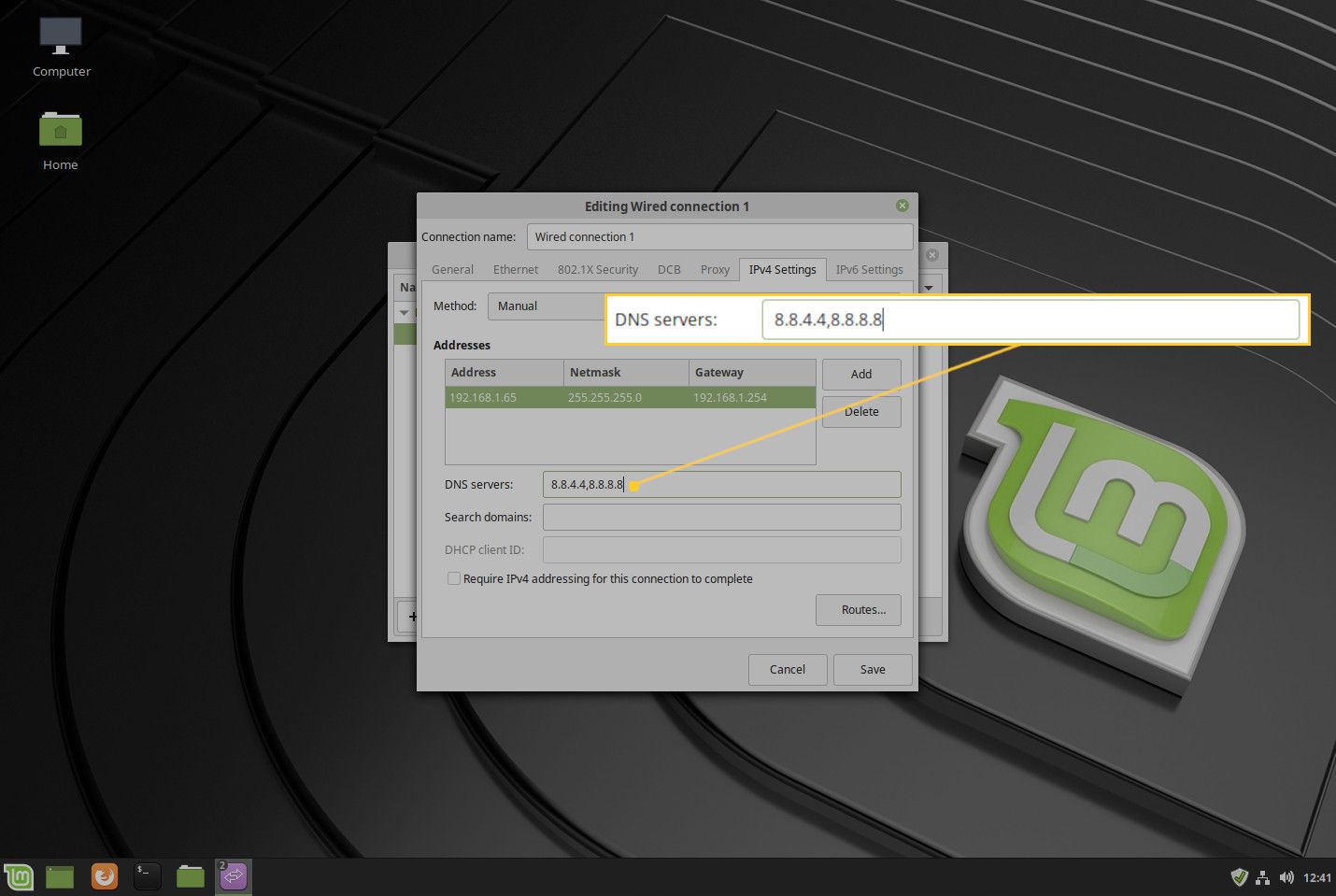Click the column header arrow in background window
The width and height of the screenshot is (1336, 896).
(929, 288)
